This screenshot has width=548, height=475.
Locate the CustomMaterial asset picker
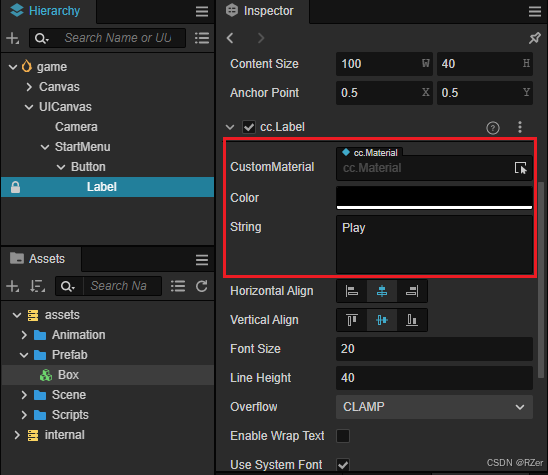[x=520, y=168]
